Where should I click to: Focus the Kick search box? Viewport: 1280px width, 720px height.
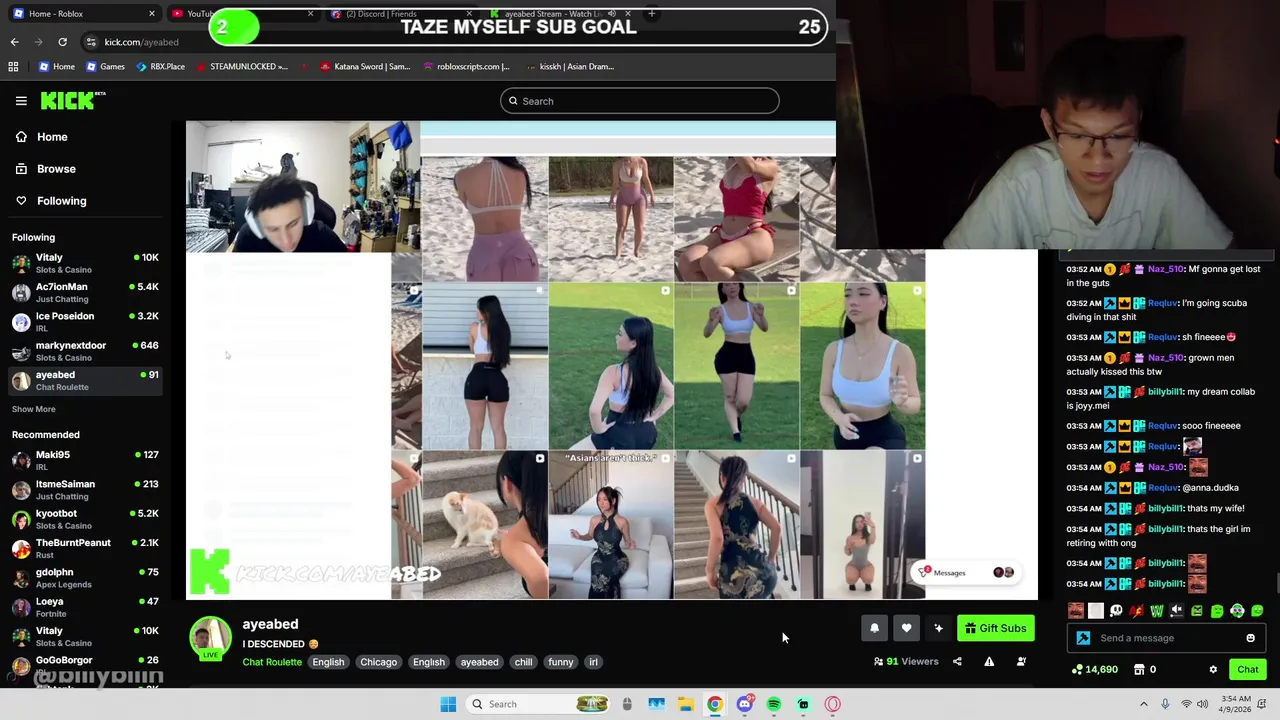(640, 101)
